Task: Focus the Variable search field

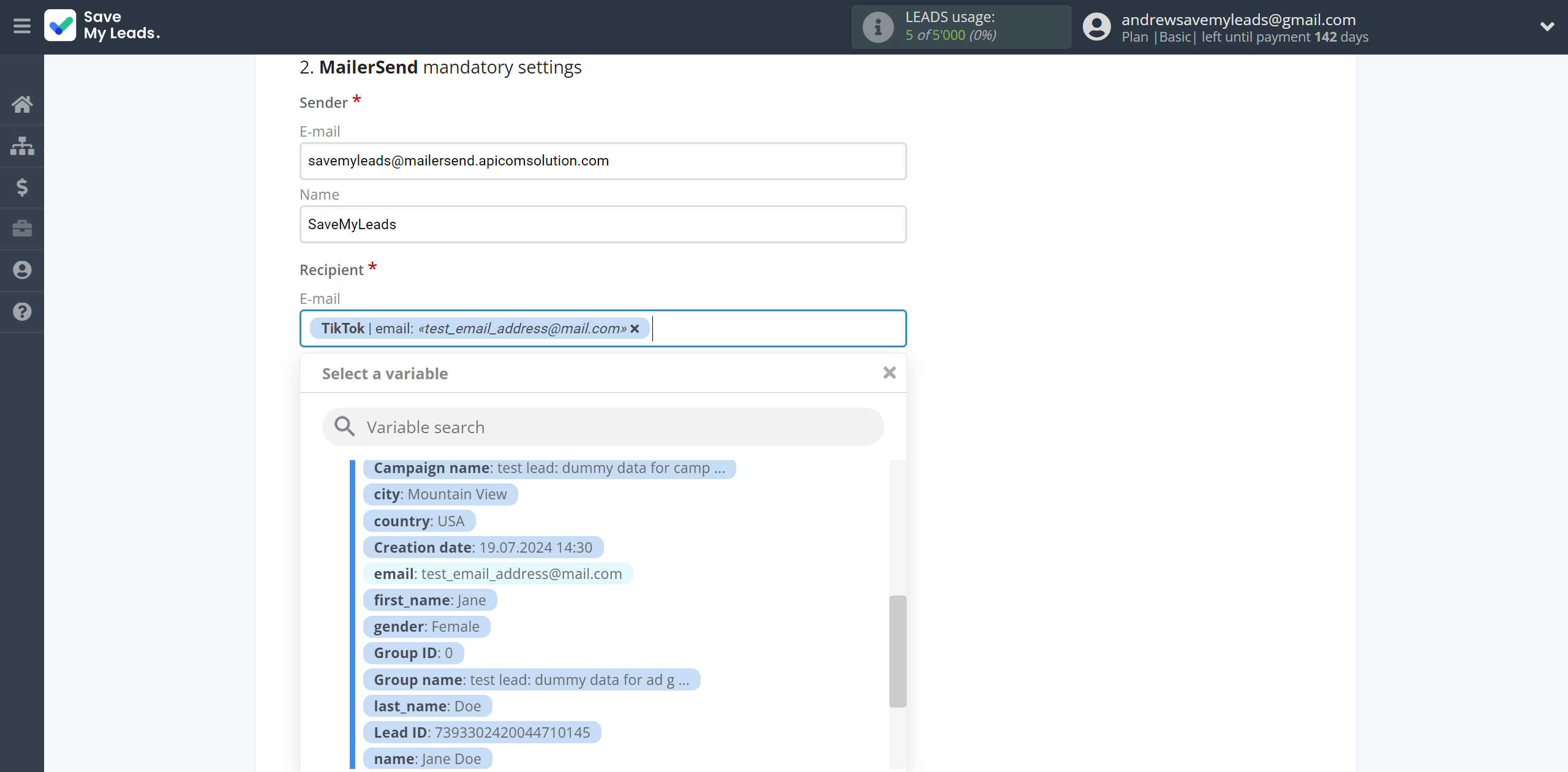Action: point(603,427)
